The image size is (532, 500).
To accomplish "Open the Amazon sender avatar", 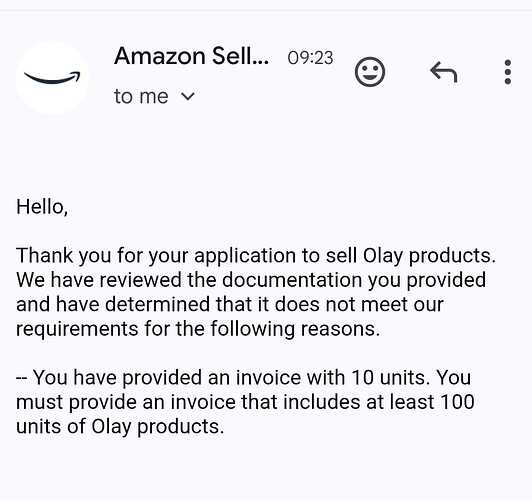I will 52,78.
